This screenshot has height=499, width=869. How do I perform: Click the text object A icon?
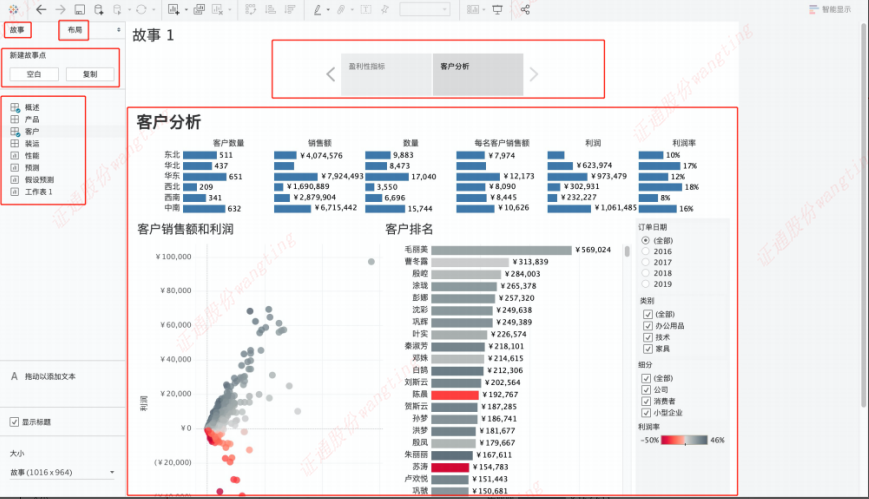tap(14, 376)
